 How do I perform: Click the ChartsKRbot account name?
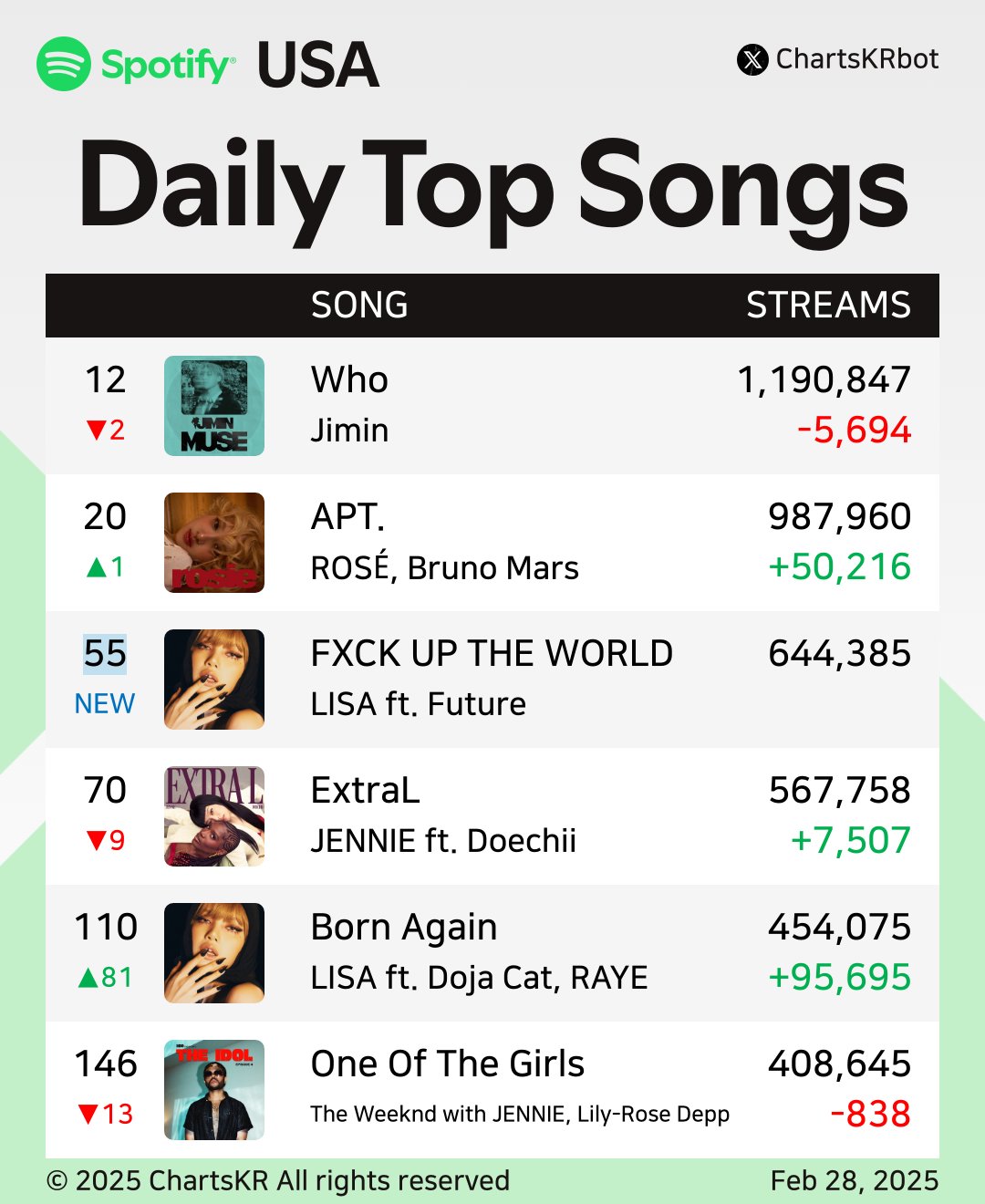click(x=856, y=59)
